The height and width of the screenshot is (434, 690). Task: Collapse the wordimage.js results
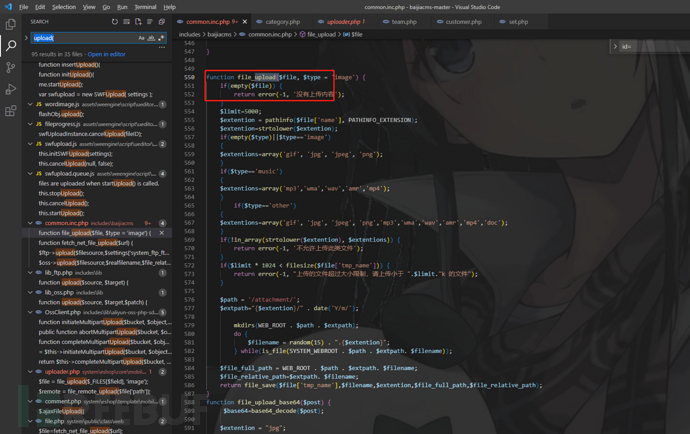tap(30, 104)
